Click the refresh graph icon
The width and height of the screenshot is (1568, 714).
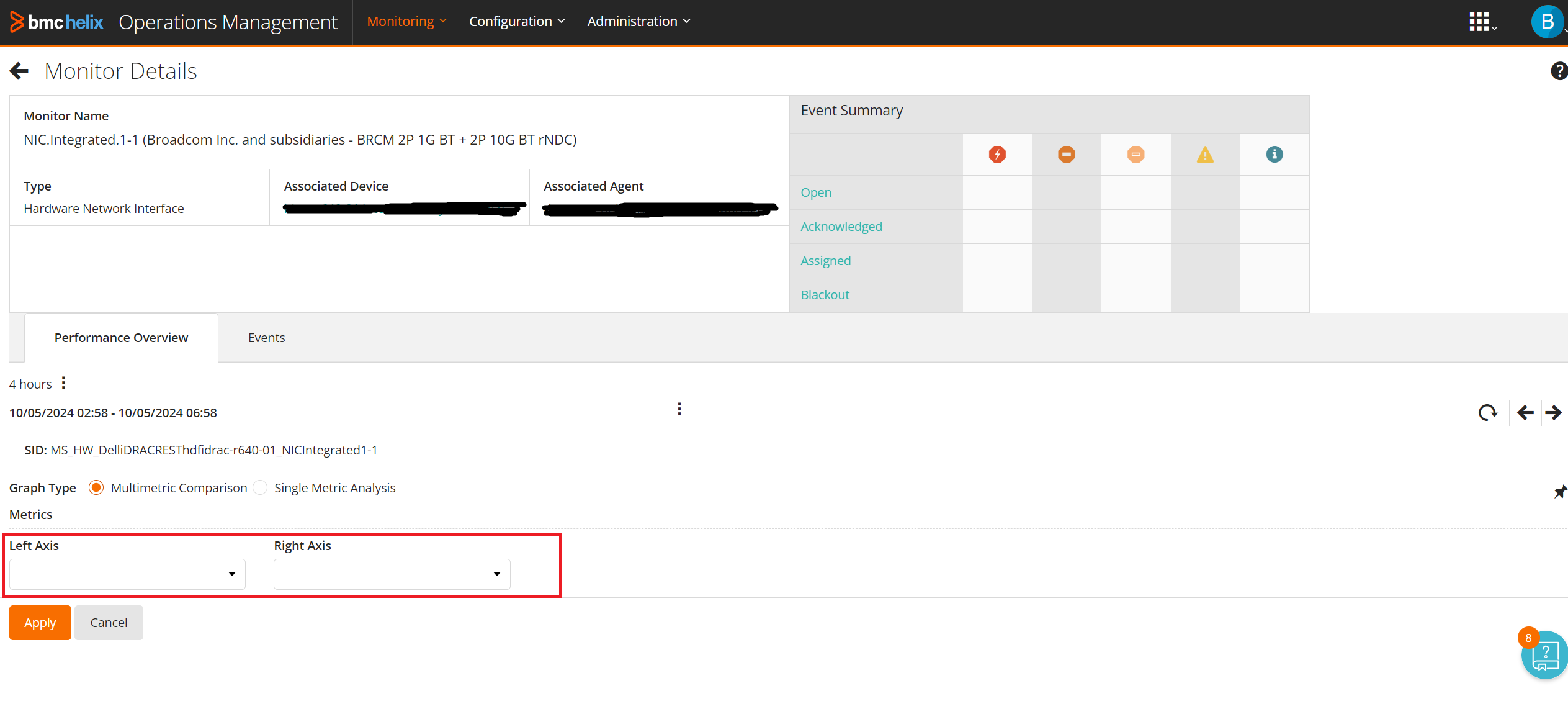(1487, 412)
